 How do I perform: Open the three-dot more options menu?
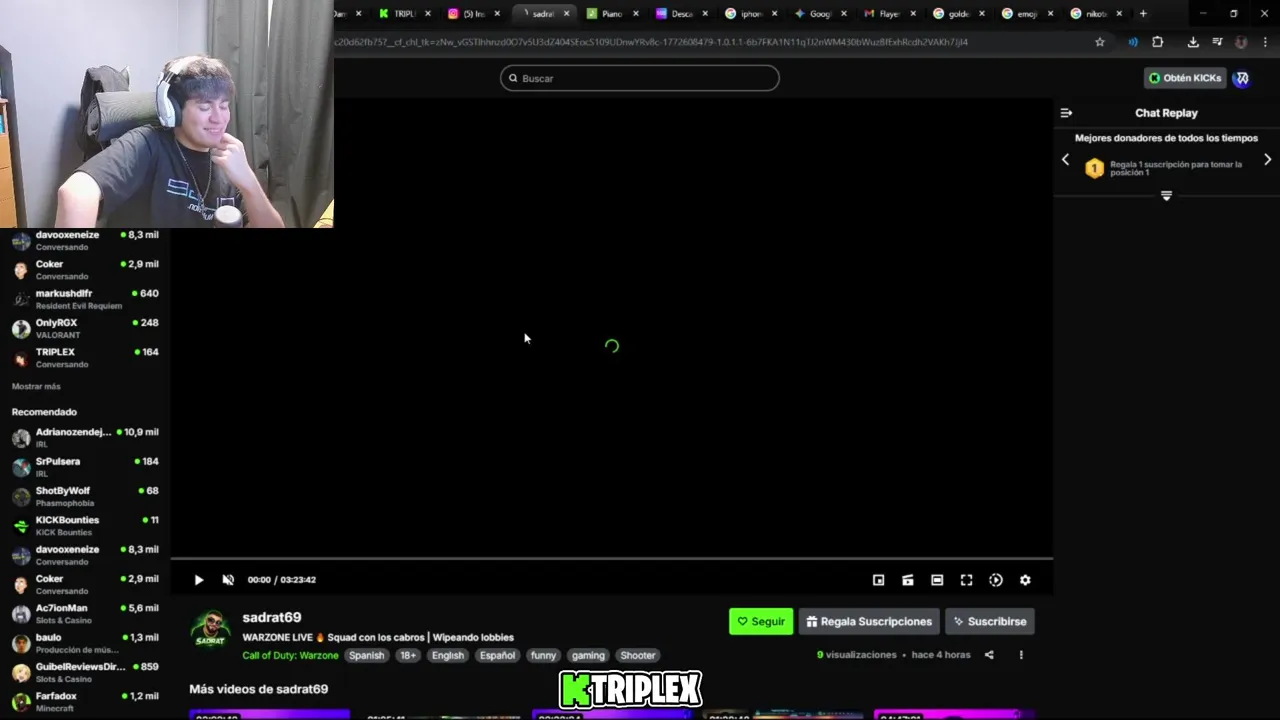click(x=1021, y=655)
